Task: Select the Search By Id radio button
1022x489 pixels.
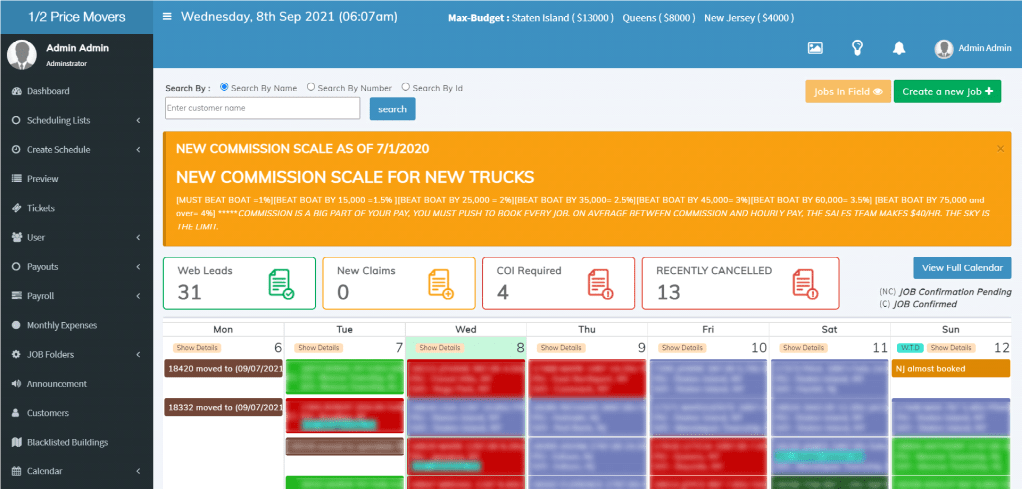Action: [405, 87]
